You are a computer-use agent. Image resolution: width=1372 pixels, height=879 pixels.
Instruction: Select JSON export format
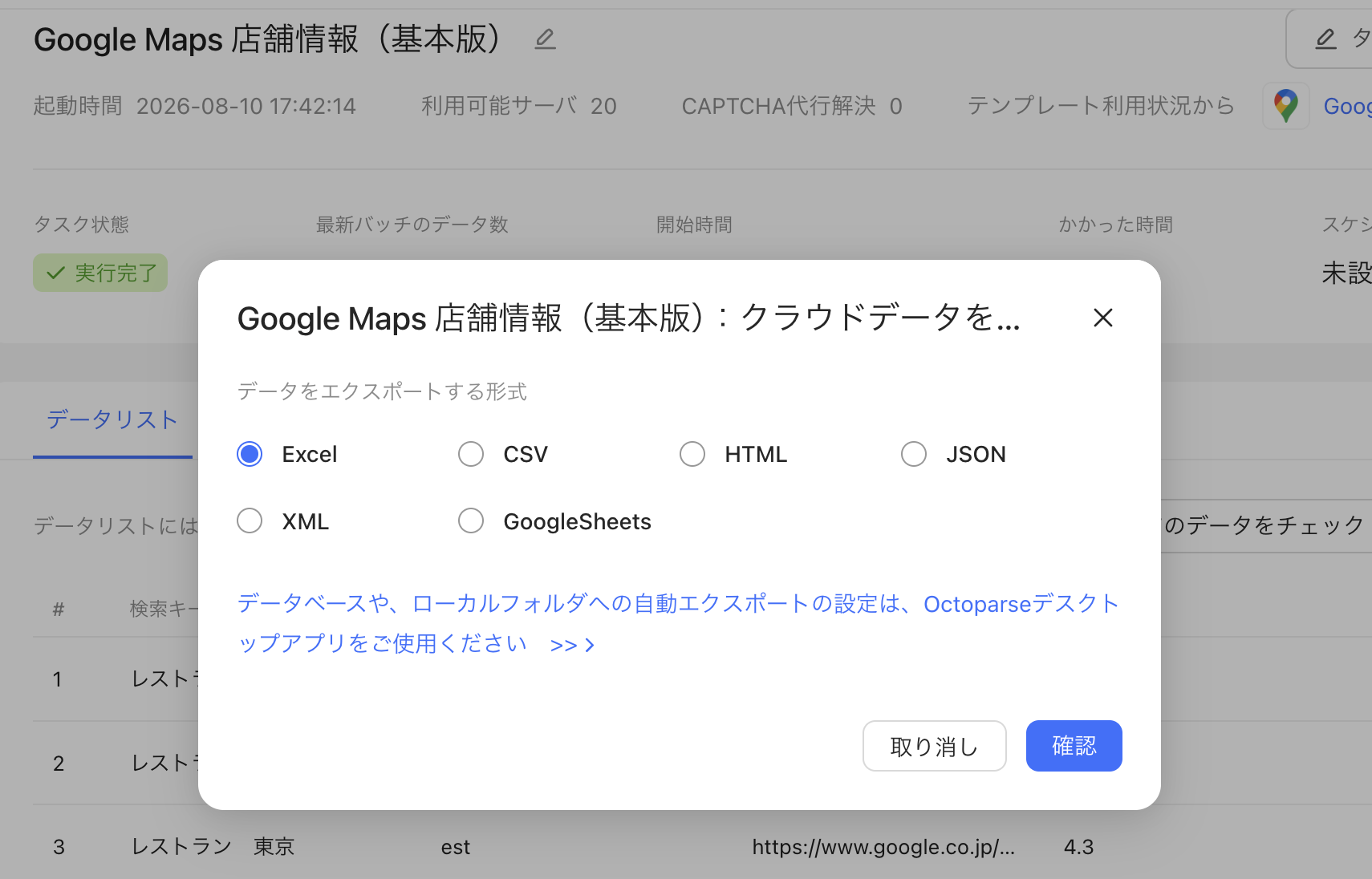[x=914, y=454]
